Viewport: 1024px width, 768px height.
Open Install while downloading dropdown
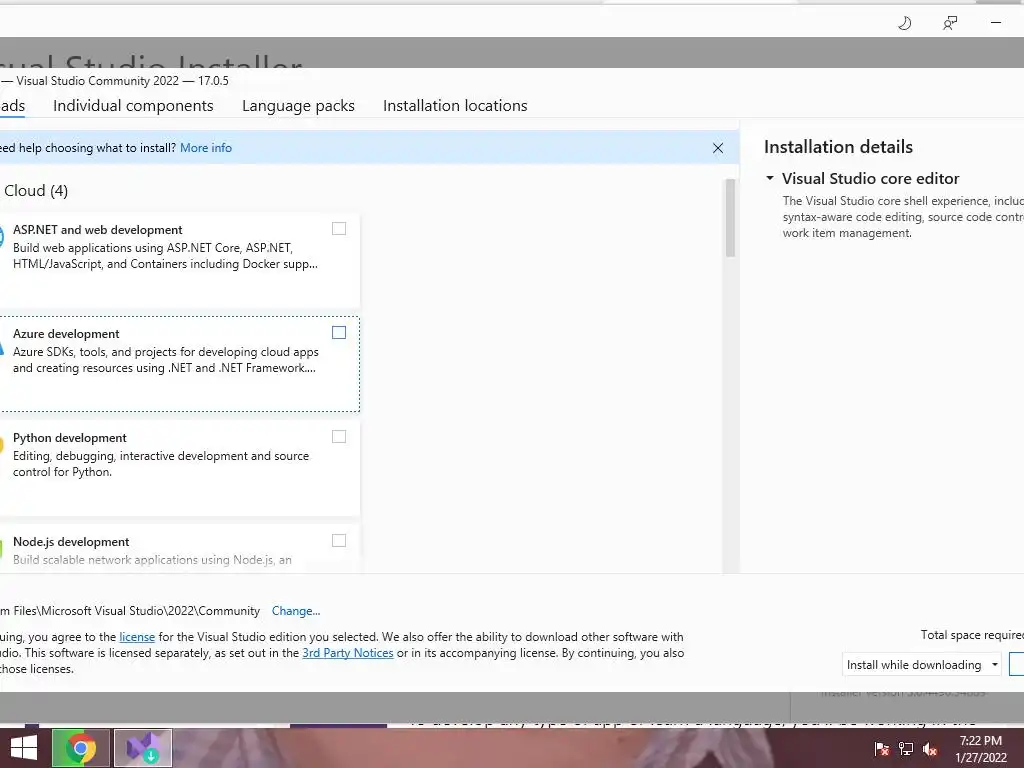click(x=921, y=665)
